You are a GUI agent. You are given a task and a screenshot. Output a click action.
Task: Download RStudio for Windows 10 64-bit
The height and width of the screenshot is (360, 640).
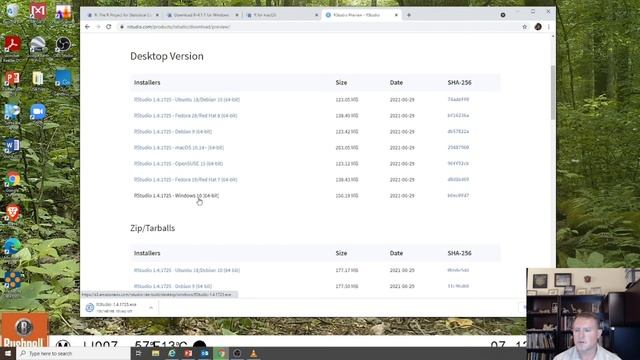176,196
